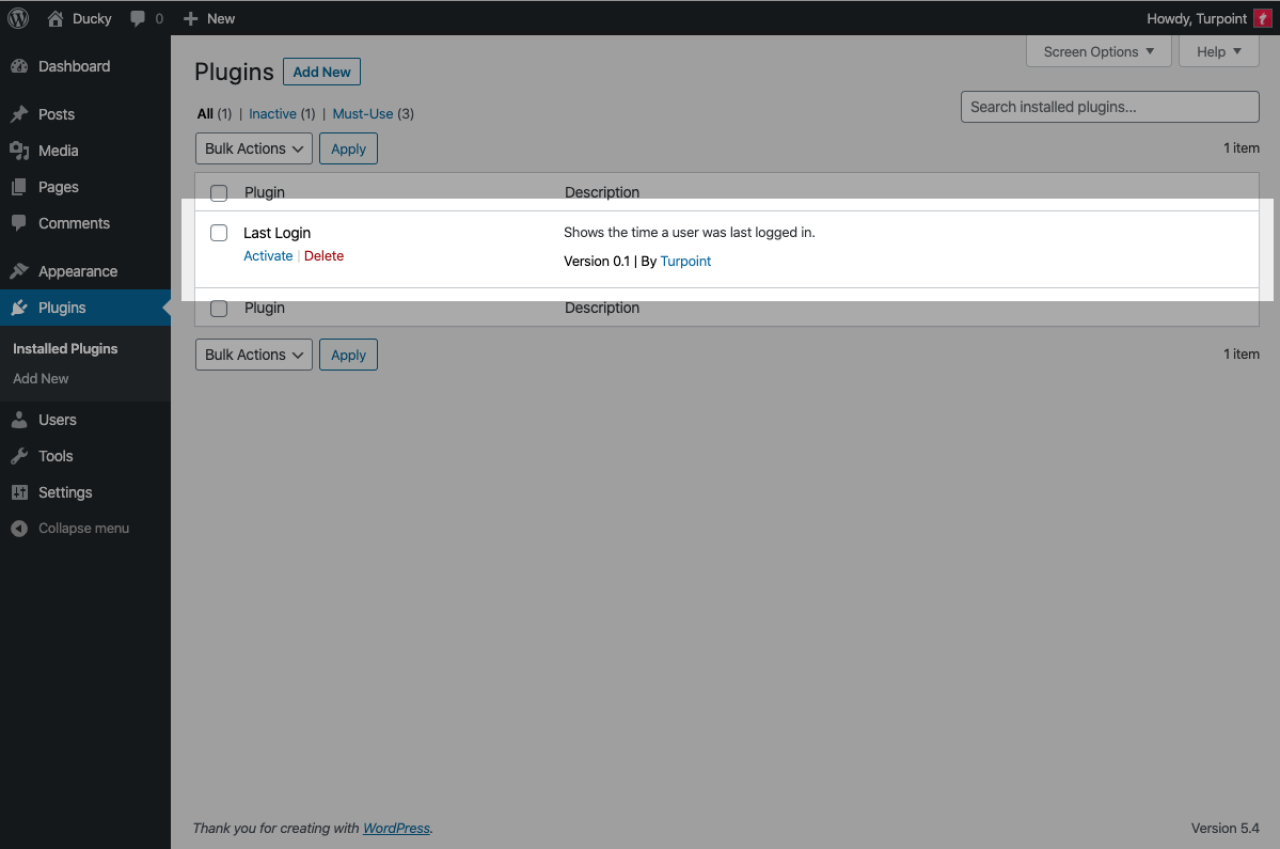Click New in the admin bar

coord(221,18)
